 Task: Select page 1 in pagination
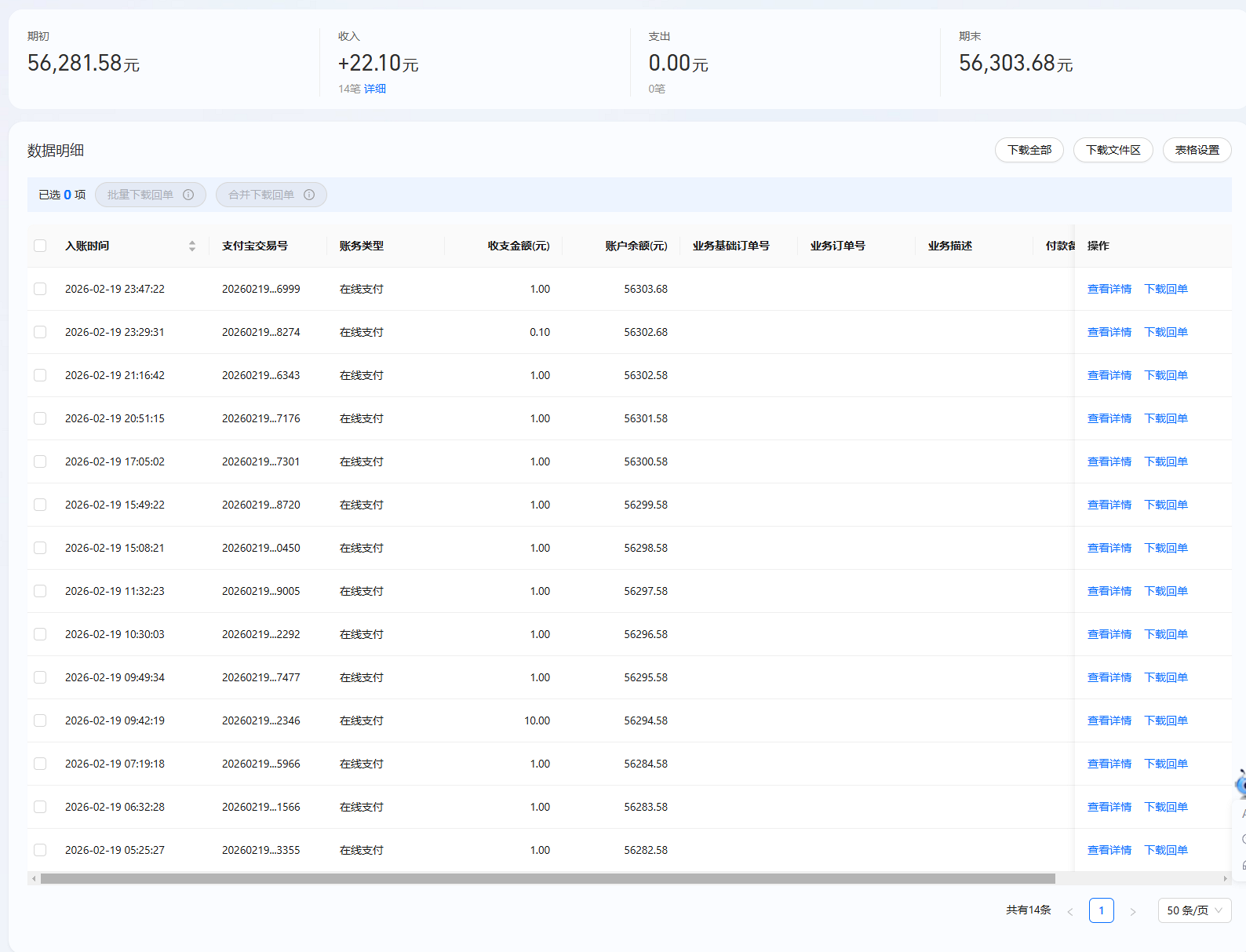tap(1101, 910)
